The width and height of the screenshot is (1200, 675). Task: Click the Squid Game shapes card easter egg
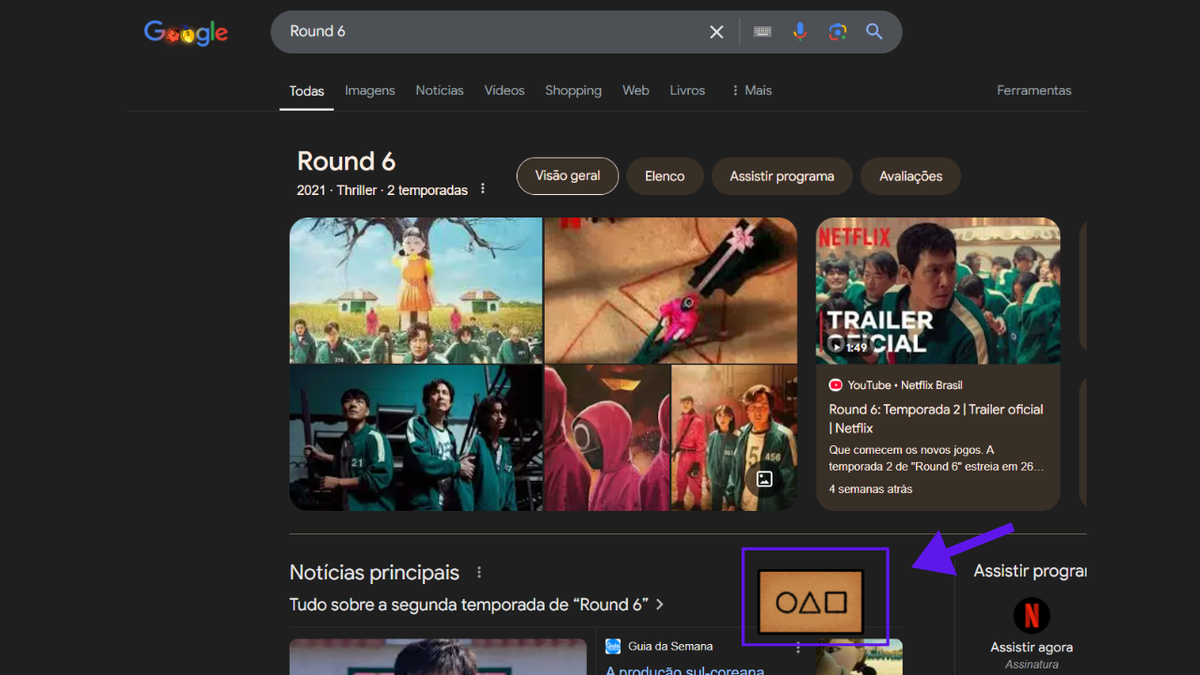coord(810,602)
